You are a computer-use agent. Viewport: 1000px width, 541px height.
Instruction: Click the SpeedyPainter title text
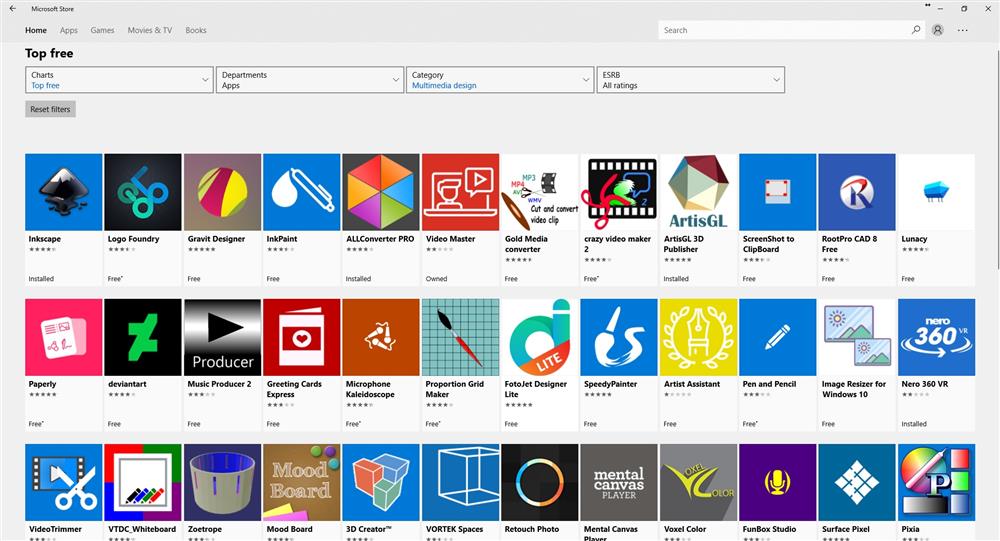[x=610, y=384]
